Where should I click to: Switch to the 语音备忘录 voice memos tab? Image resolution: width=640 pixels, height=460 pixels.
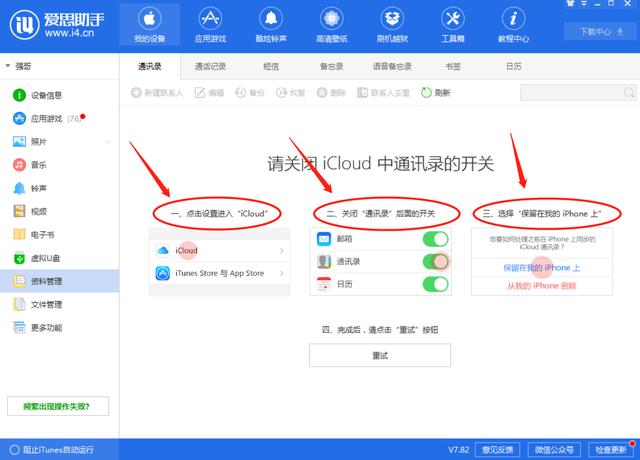pyautogui.click(x=392, y=67)
